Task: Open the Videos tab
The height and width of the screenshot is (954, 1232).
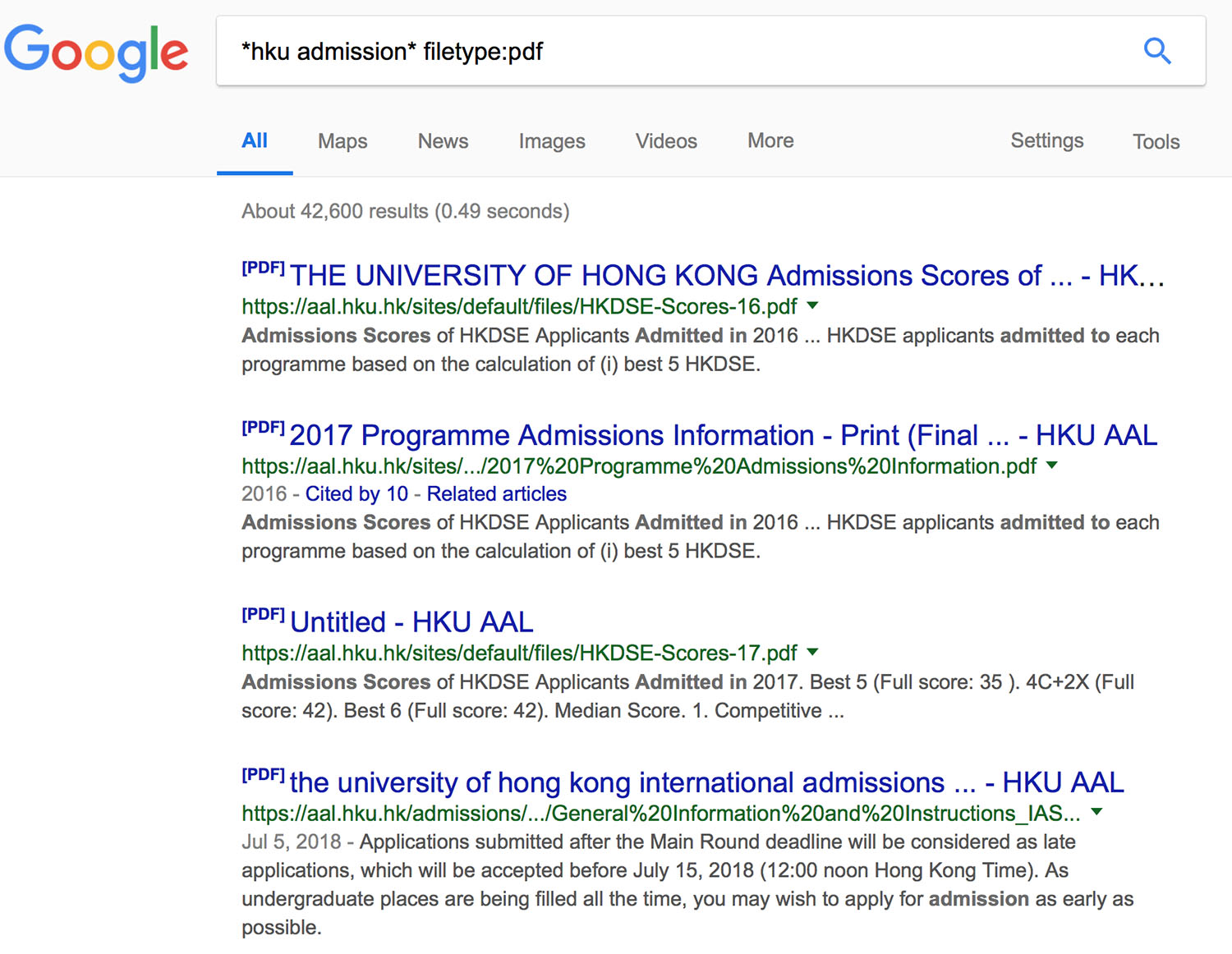Action: (x=666, y=141)
